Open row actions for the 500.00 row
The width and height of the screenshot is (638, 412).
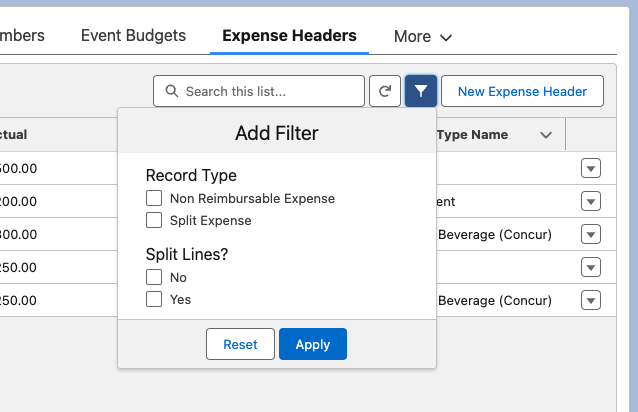click(x=591, y=168)
